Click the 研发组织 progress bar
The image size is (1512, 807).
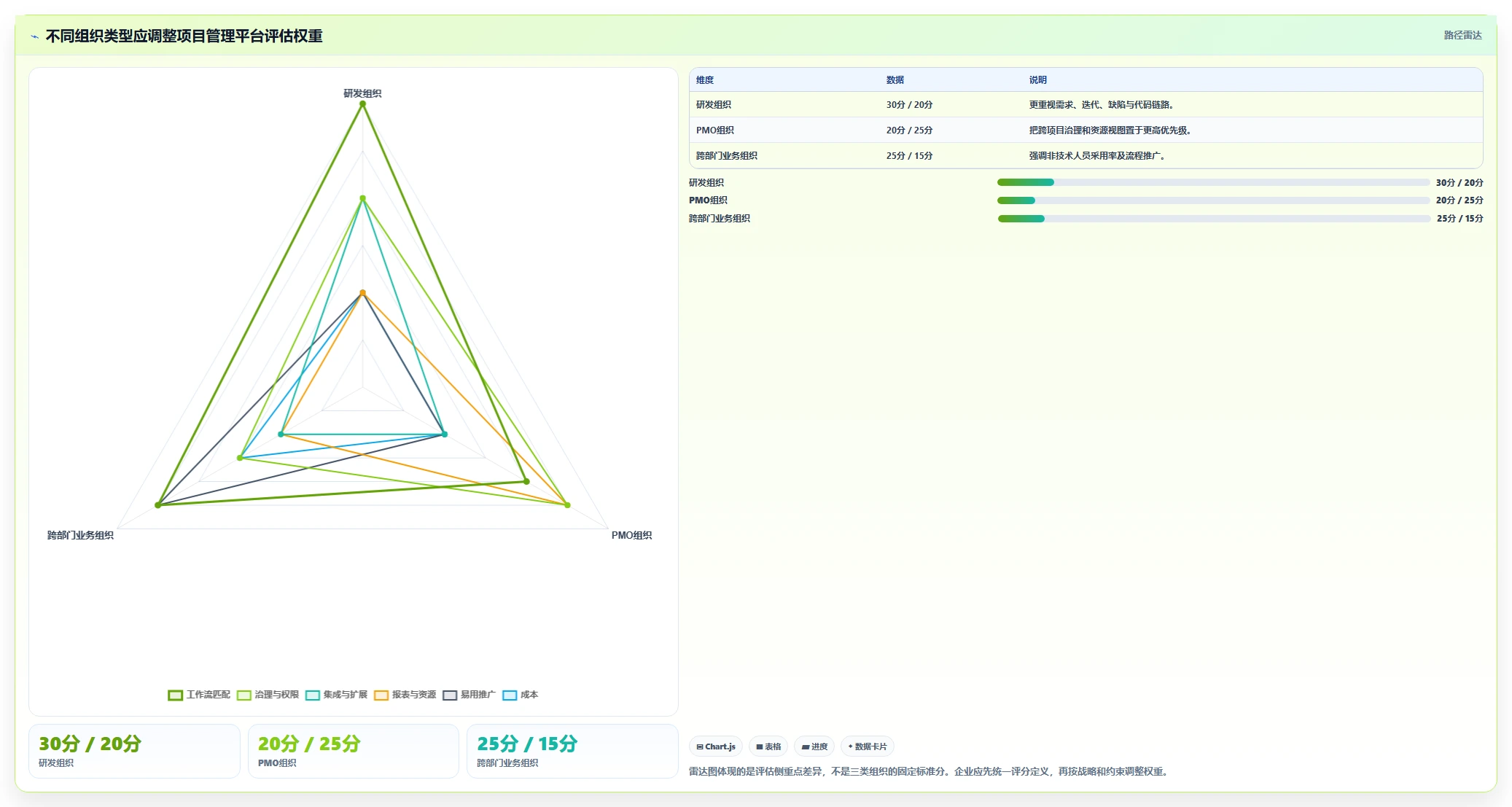pyautogui.click(x=1213, y=182)
